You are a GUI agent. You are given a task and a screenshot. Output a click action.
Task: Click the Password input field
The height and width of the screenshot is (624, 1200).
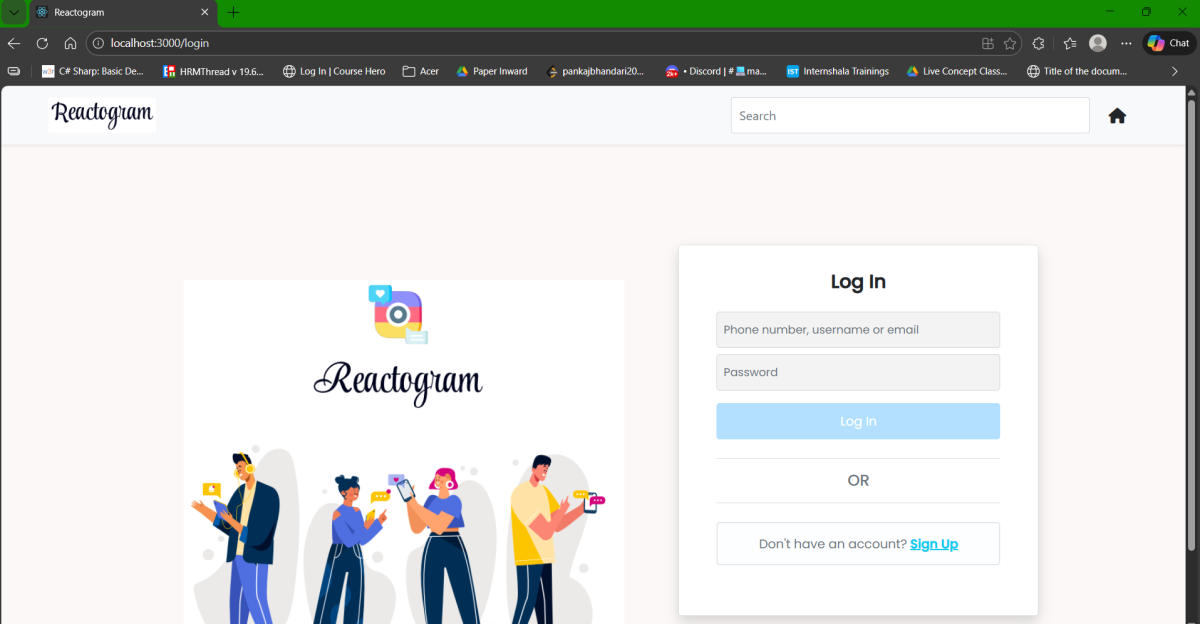(857, 372)
